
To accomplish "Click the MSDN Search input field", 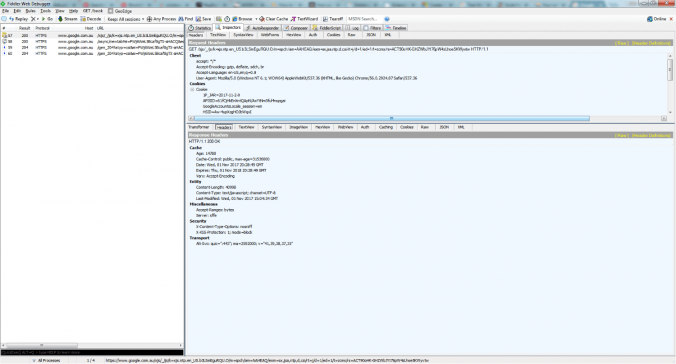I will [364, 19].
